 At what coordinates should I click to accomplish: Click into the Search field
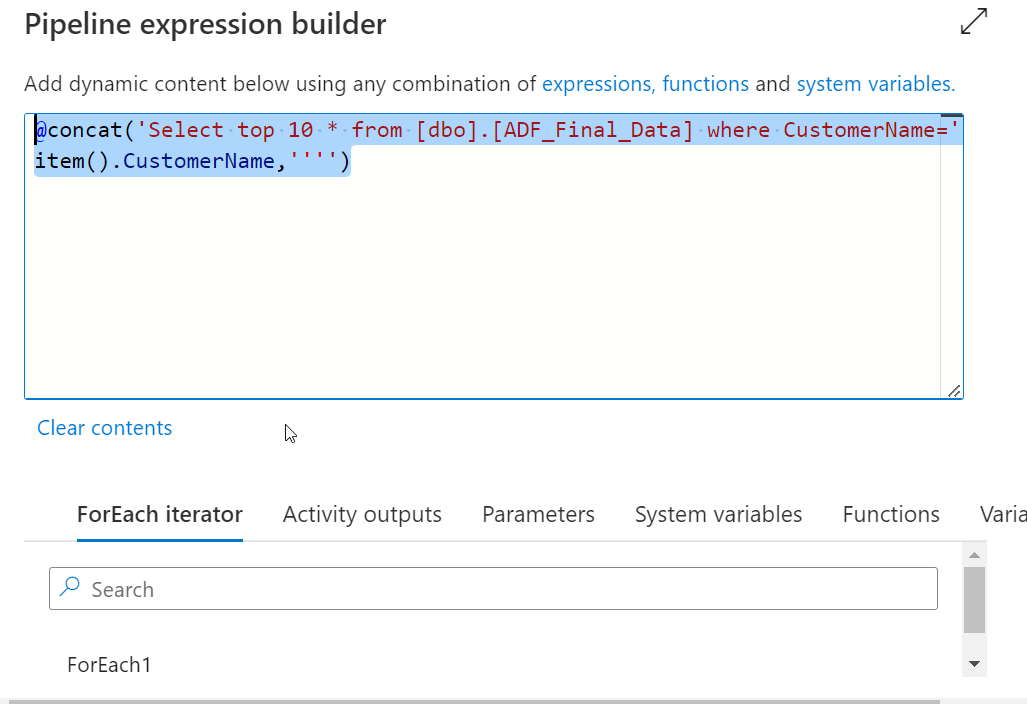[x=493, y=589]
